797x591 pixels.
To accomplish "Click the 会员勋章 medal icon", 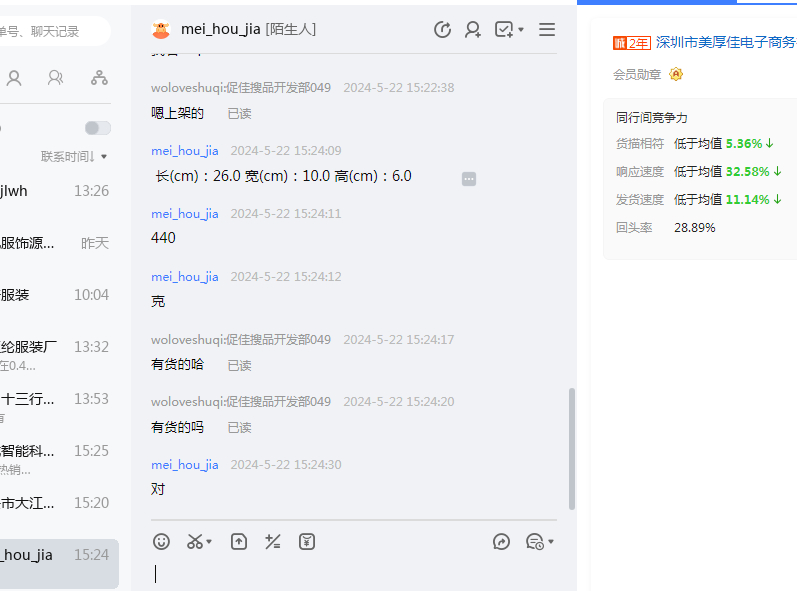I will [676, 74].
